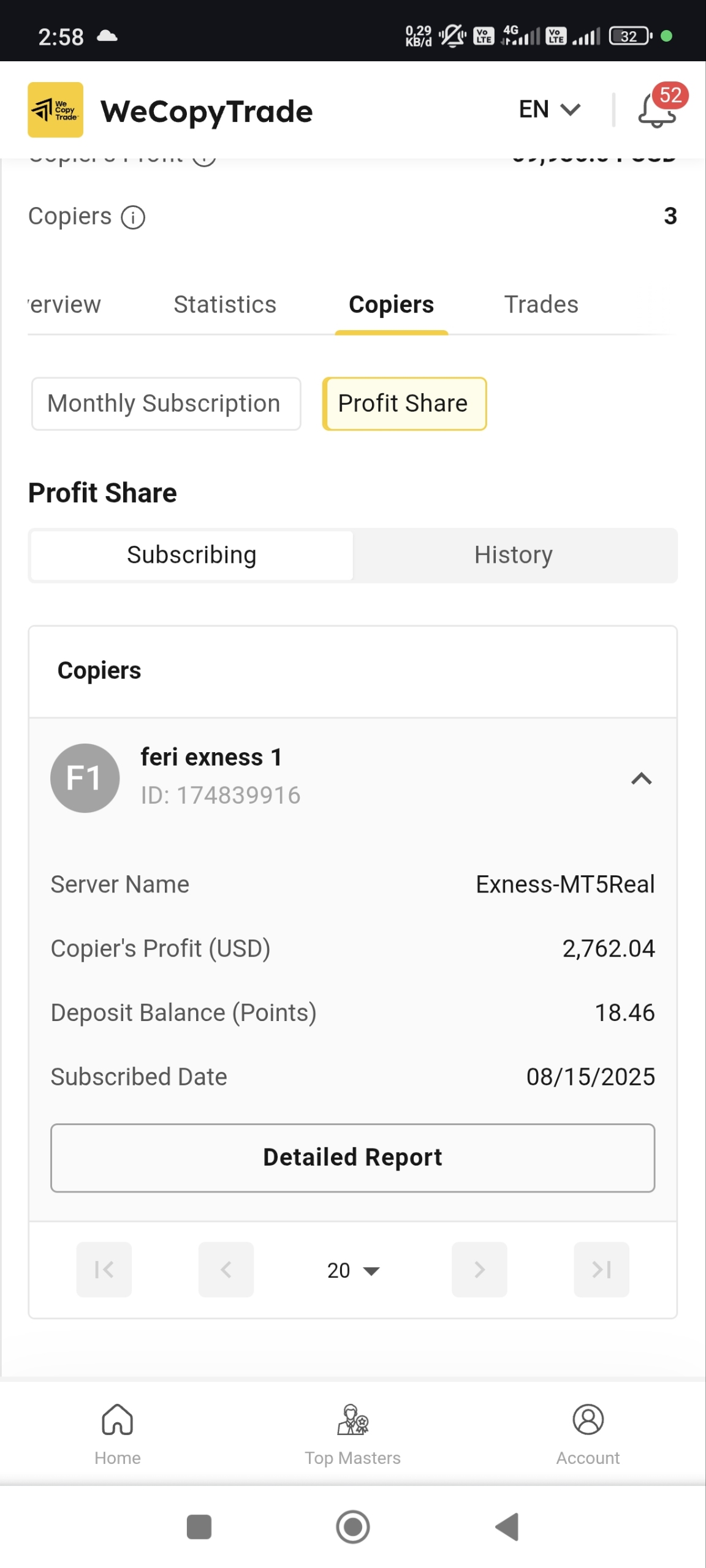Viewport: 706px width, 1568px height.
Task: Open the notifications bell
Action: click(656, 111)
